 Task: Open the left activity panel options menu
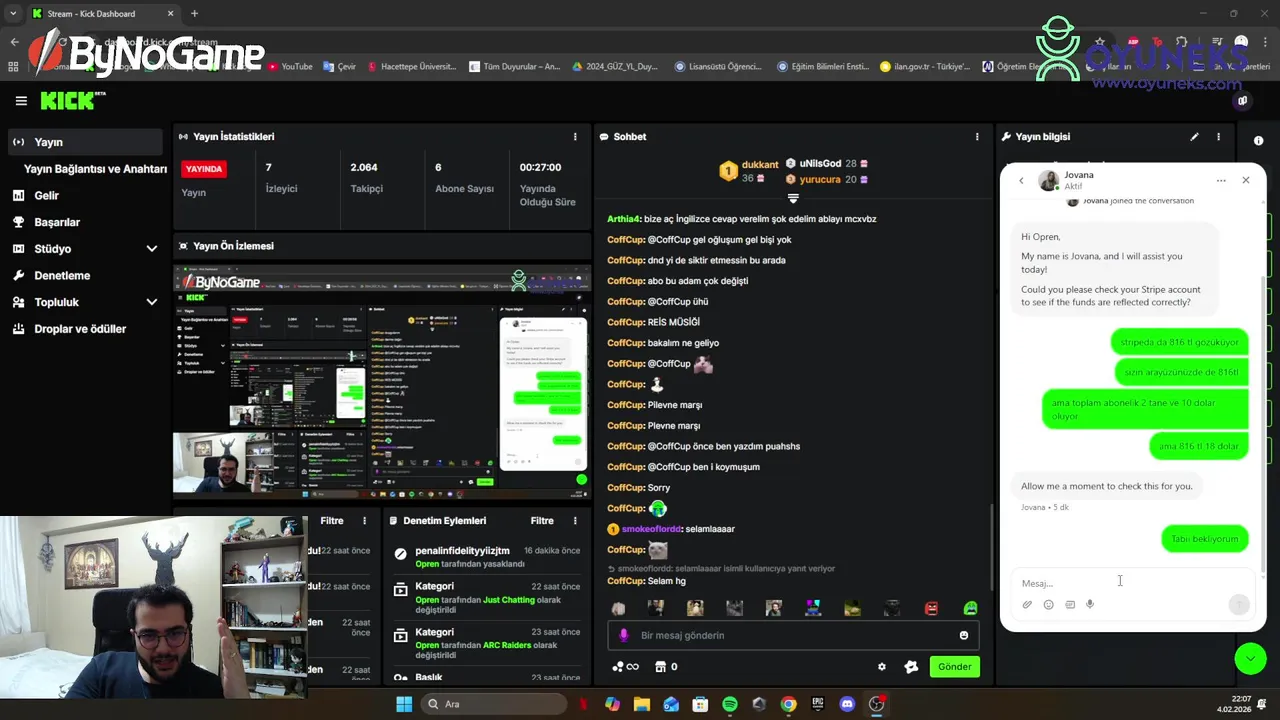(364, 521)
